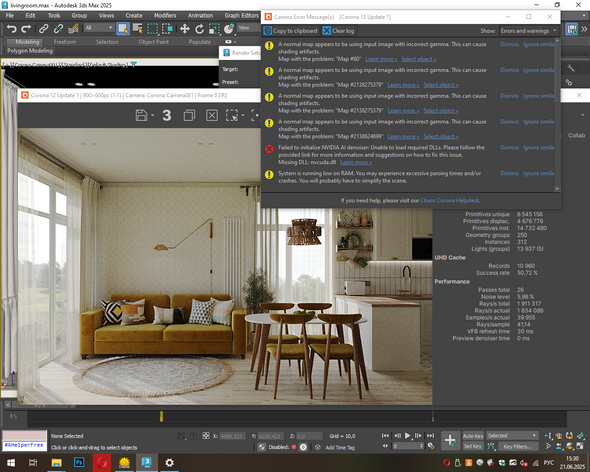Click the Disabled red record toggle
Image resolution: width=590 pixels, height=472 pixels.
click(x=294, y=447)
